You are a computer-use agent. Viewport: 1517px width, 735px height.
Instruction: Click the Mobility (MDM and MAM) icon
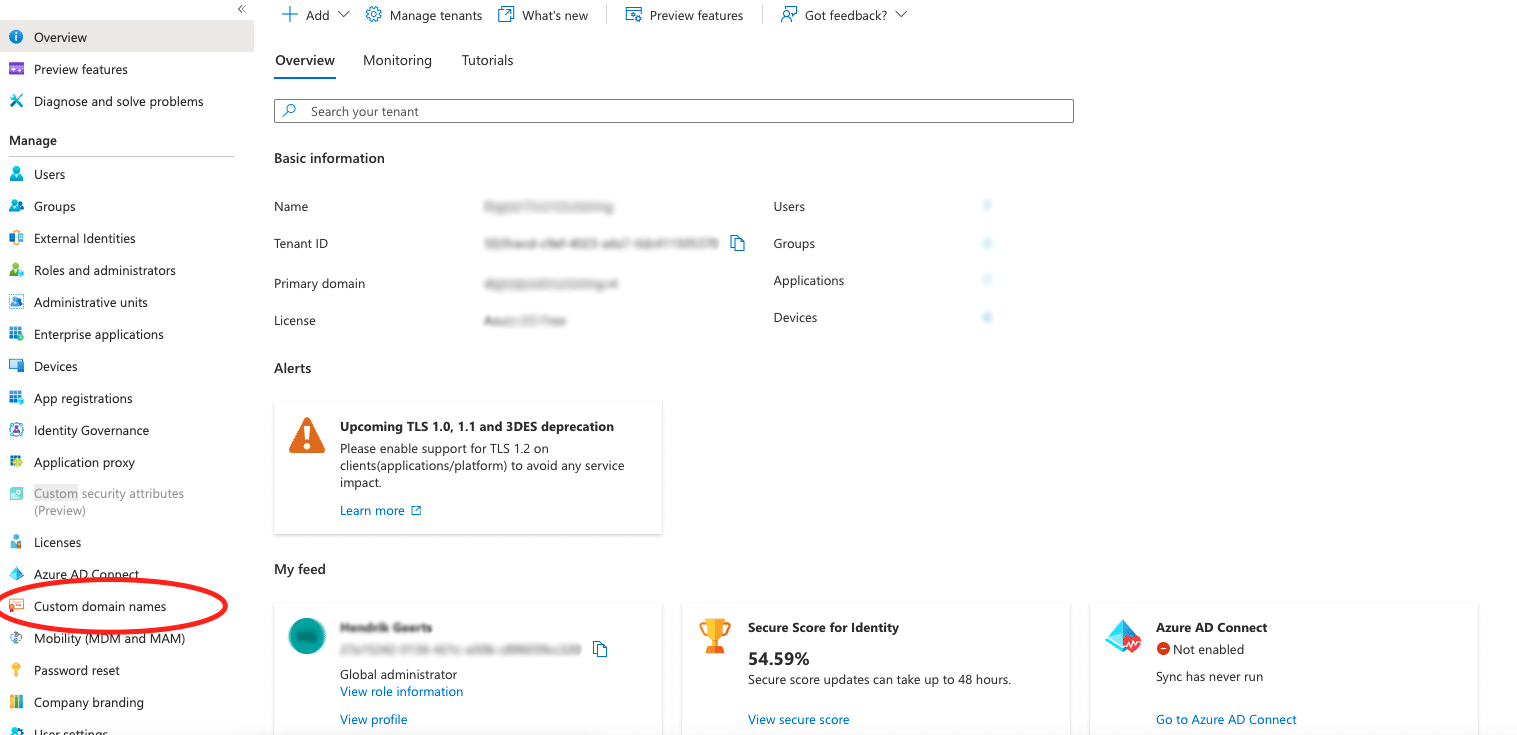(x=16, y=638)
